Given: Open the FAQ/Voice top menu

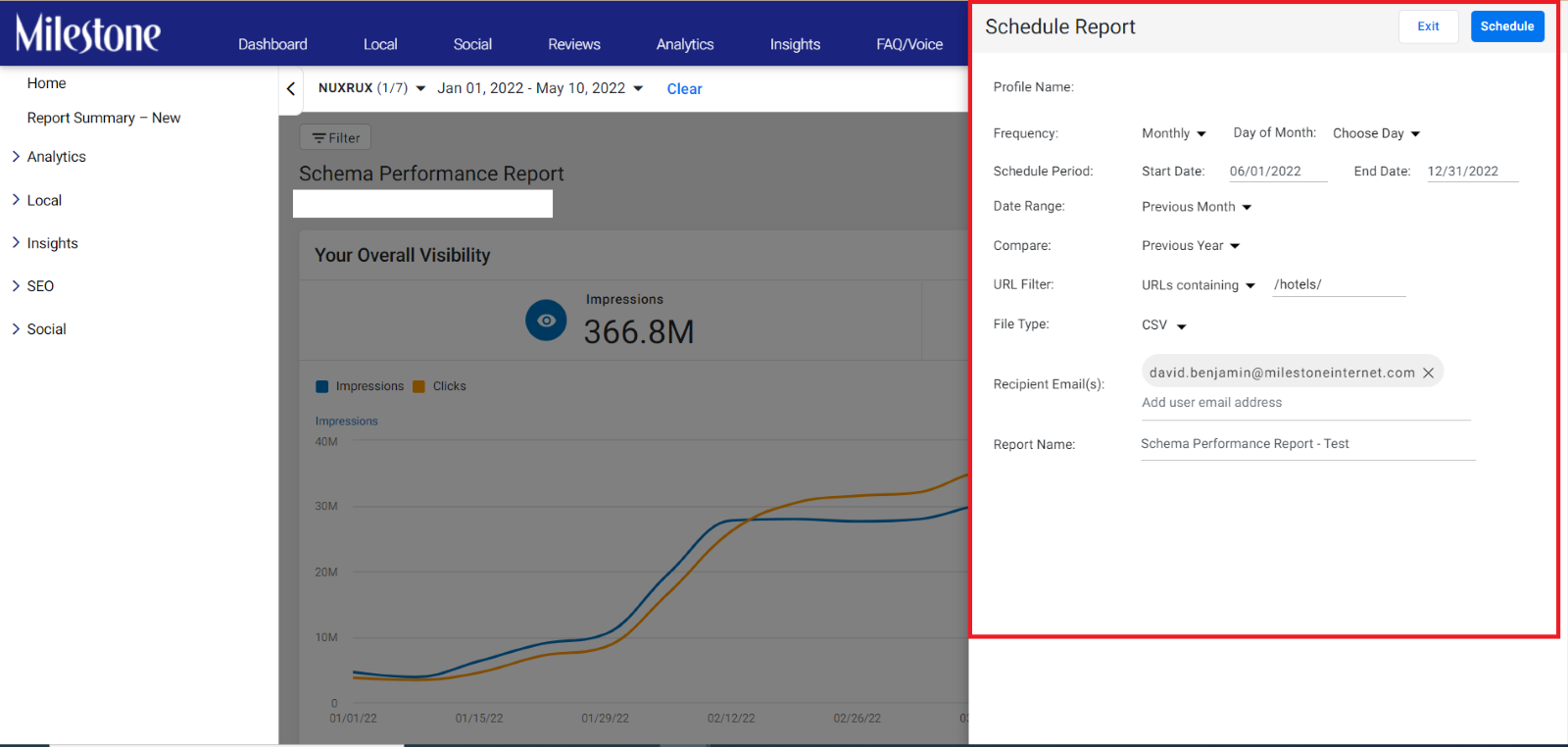Looking at the screenshot, I should (x=909, y=44).
